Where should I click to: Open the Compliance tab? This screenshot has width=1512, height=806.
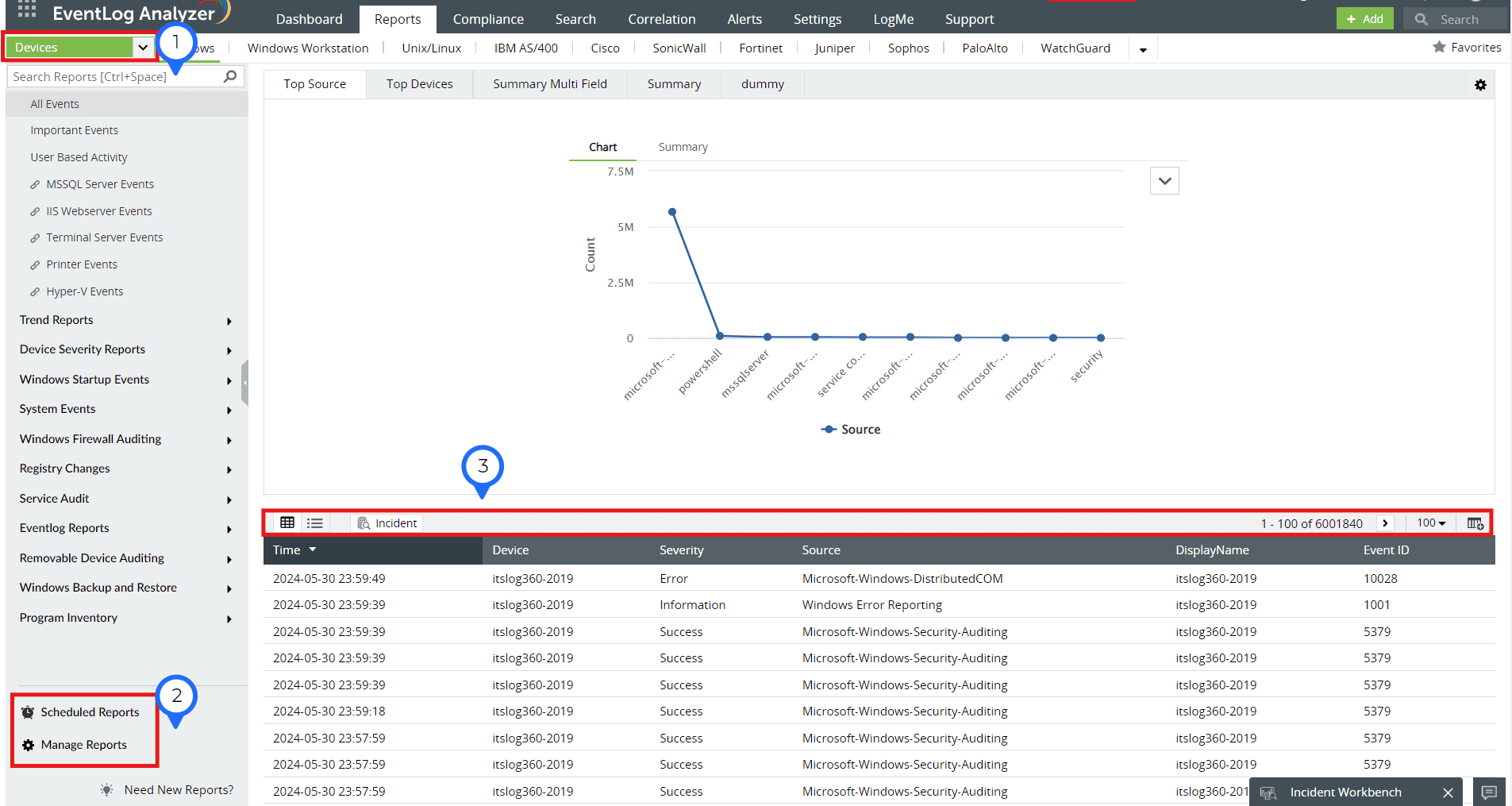pyautogui.click(x=488, y=19)
